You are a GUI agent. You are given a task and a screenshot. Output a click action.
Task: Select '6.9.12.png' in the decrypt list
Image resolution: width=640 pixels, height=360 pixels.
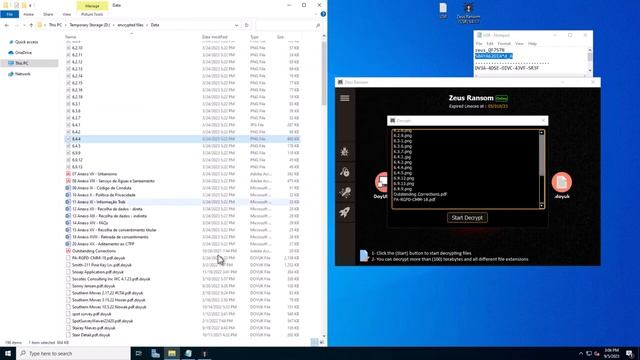pyautogui.click(x=404, y=178)
